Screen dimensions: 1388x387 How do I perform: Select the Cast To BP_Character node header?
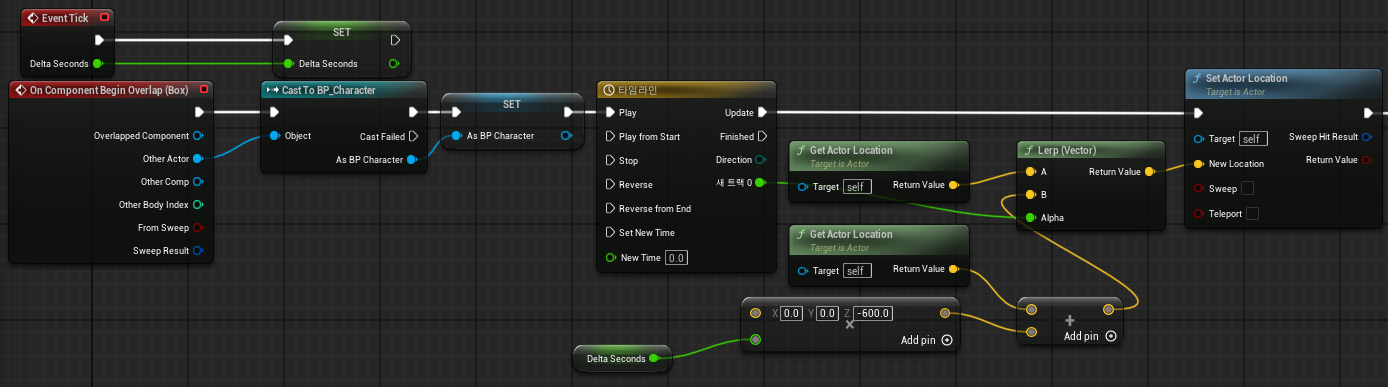tap(344, 90)
